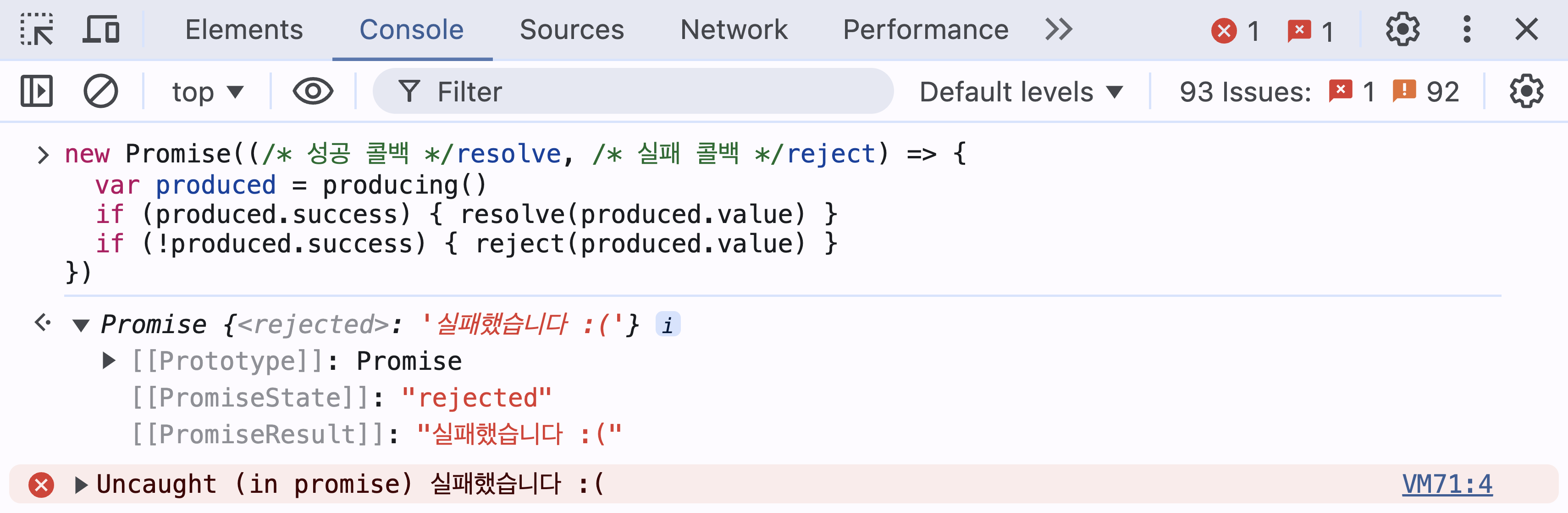Open the Default levels dropdown

click(x=1020, y=92)
